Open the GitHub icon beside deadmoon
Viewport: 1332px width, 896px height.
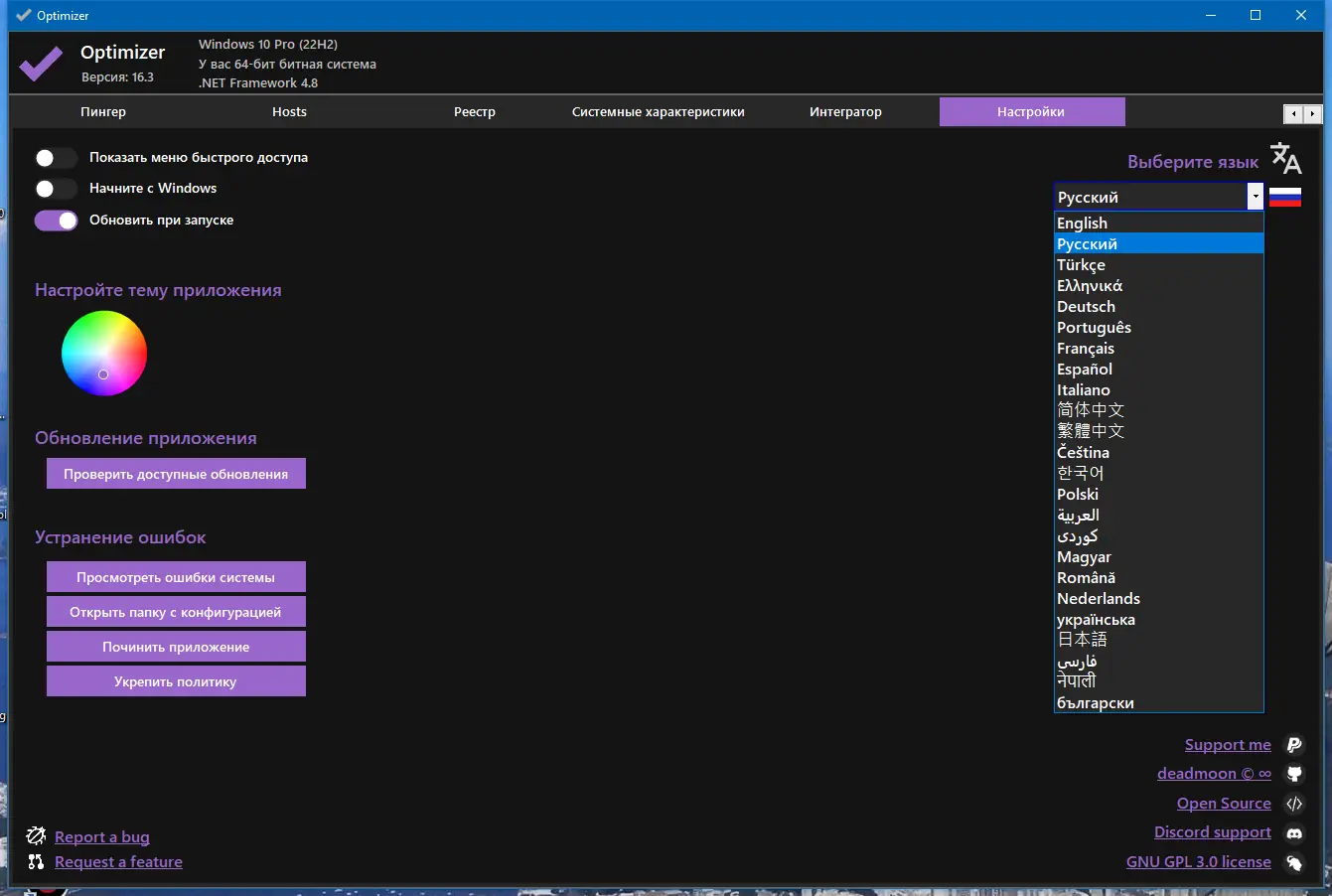(1294, 774)
